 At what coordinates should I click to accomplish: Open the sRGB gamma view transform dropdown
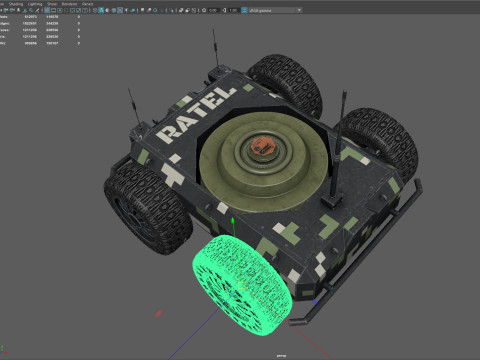click(x=276, y=10)
